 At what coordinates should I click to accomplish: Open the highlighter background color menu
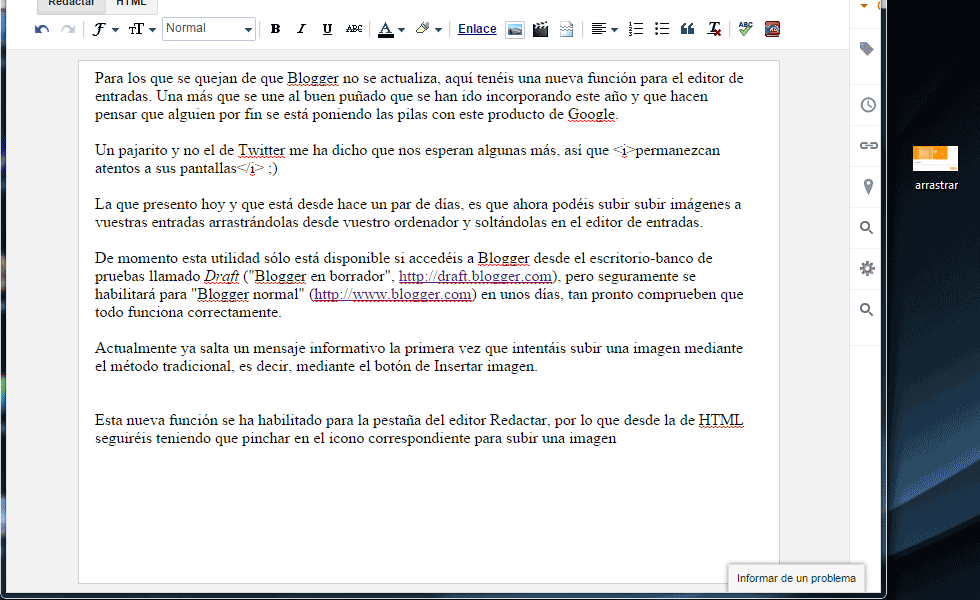click(428, 29)
